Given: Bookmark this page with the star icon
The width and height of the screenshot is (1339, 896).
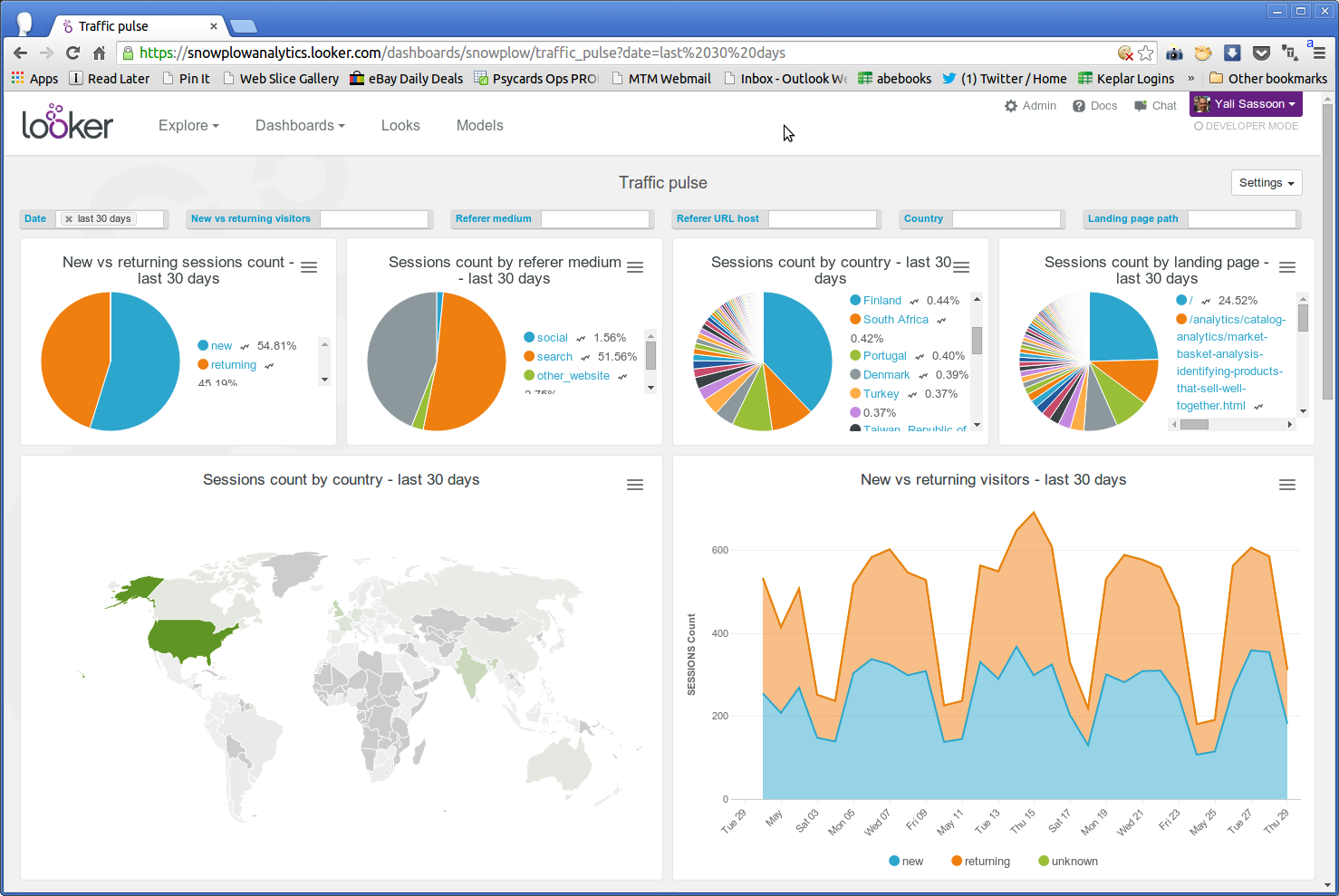Looking at the screenshot, I should point(1146,53).
